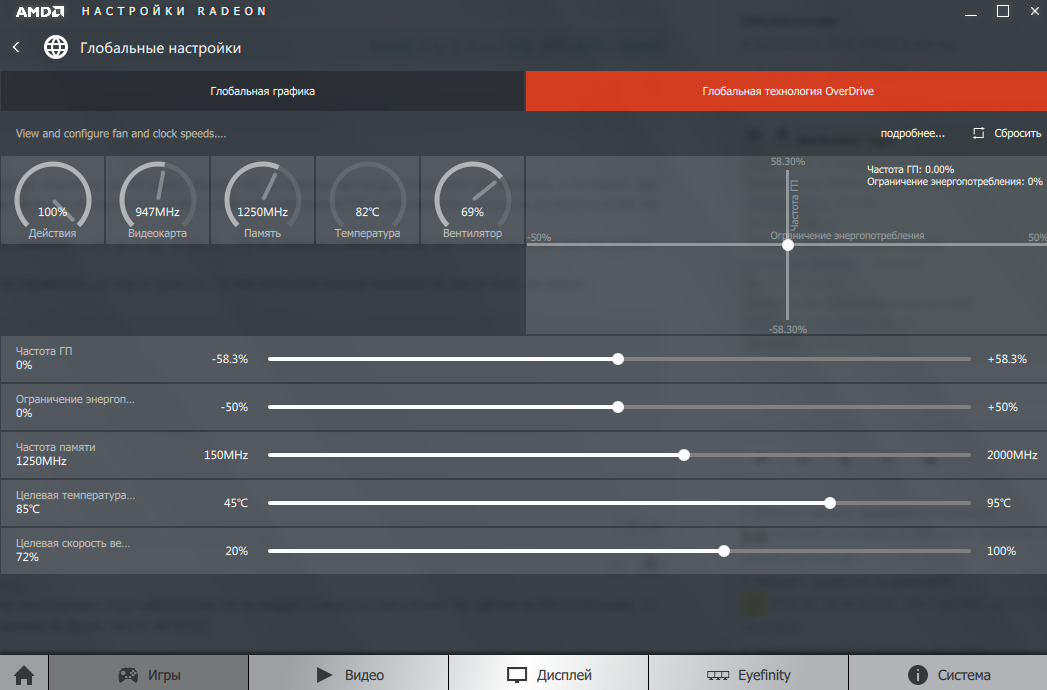Click the Целевая температура slider handle
This screenshot has height=690, width=1047.
point(830,503)
